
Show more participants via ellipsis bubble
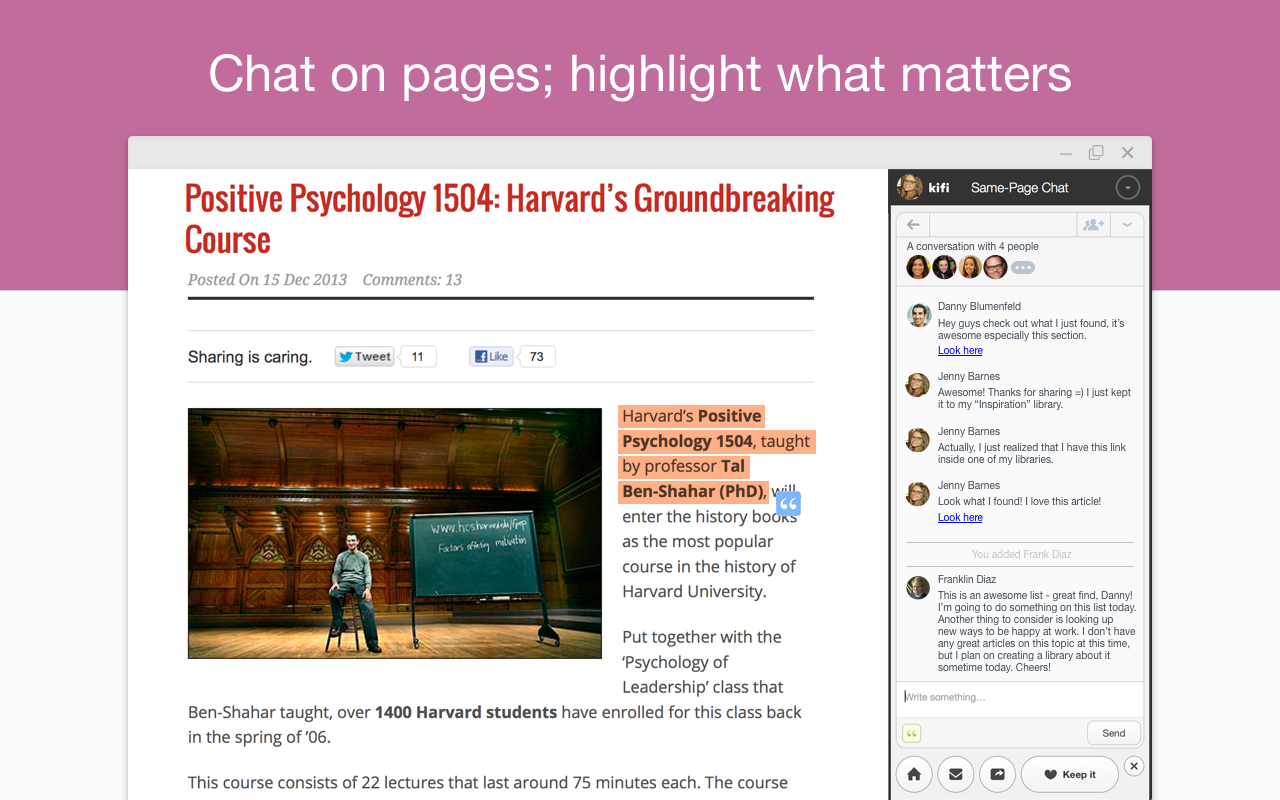[x=1022, y=267]
